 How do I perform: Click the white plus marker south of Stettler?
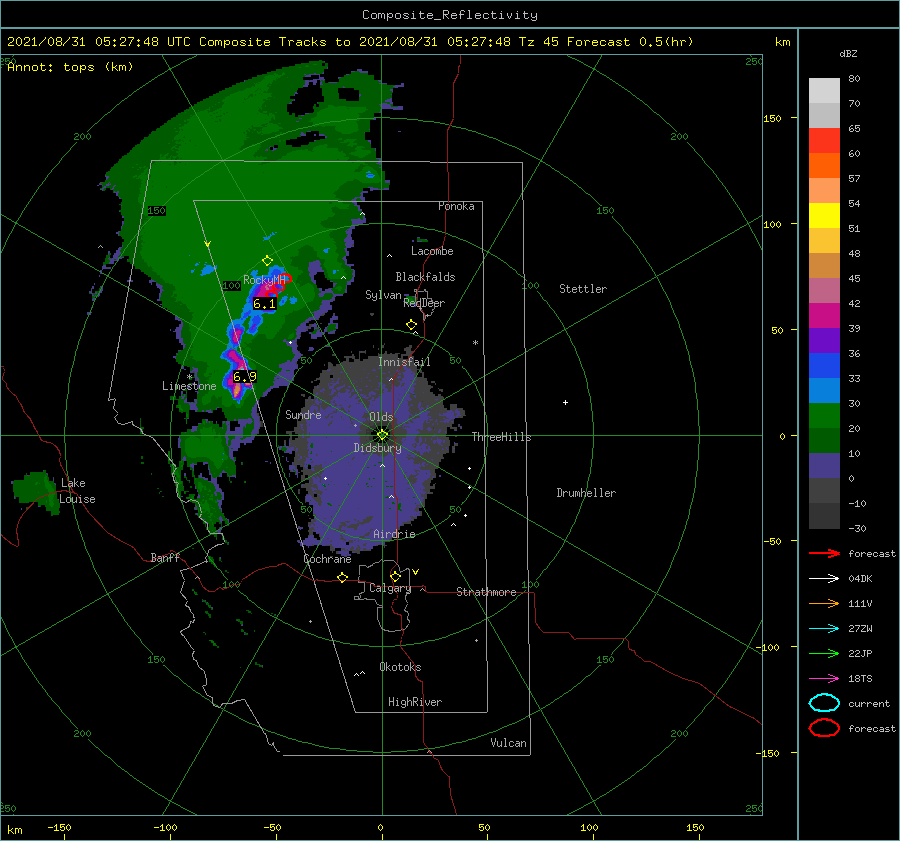tap(565, 402)
